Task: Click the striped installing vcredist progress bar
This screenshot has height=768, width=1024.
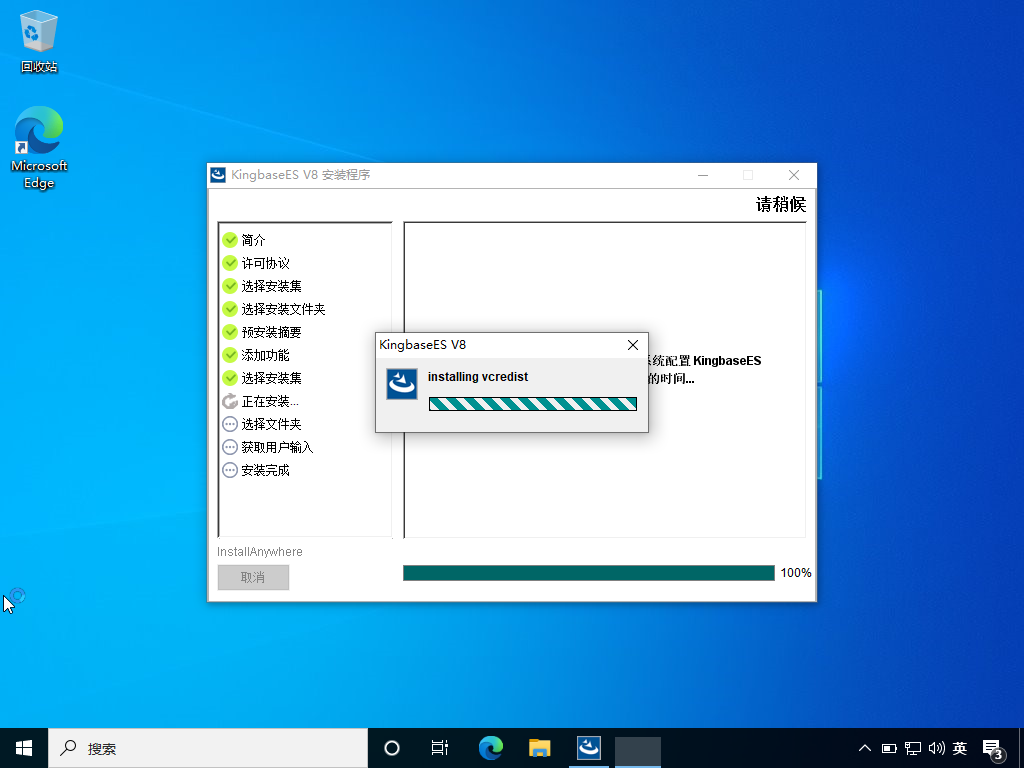Action: click(x=532, y=404)
